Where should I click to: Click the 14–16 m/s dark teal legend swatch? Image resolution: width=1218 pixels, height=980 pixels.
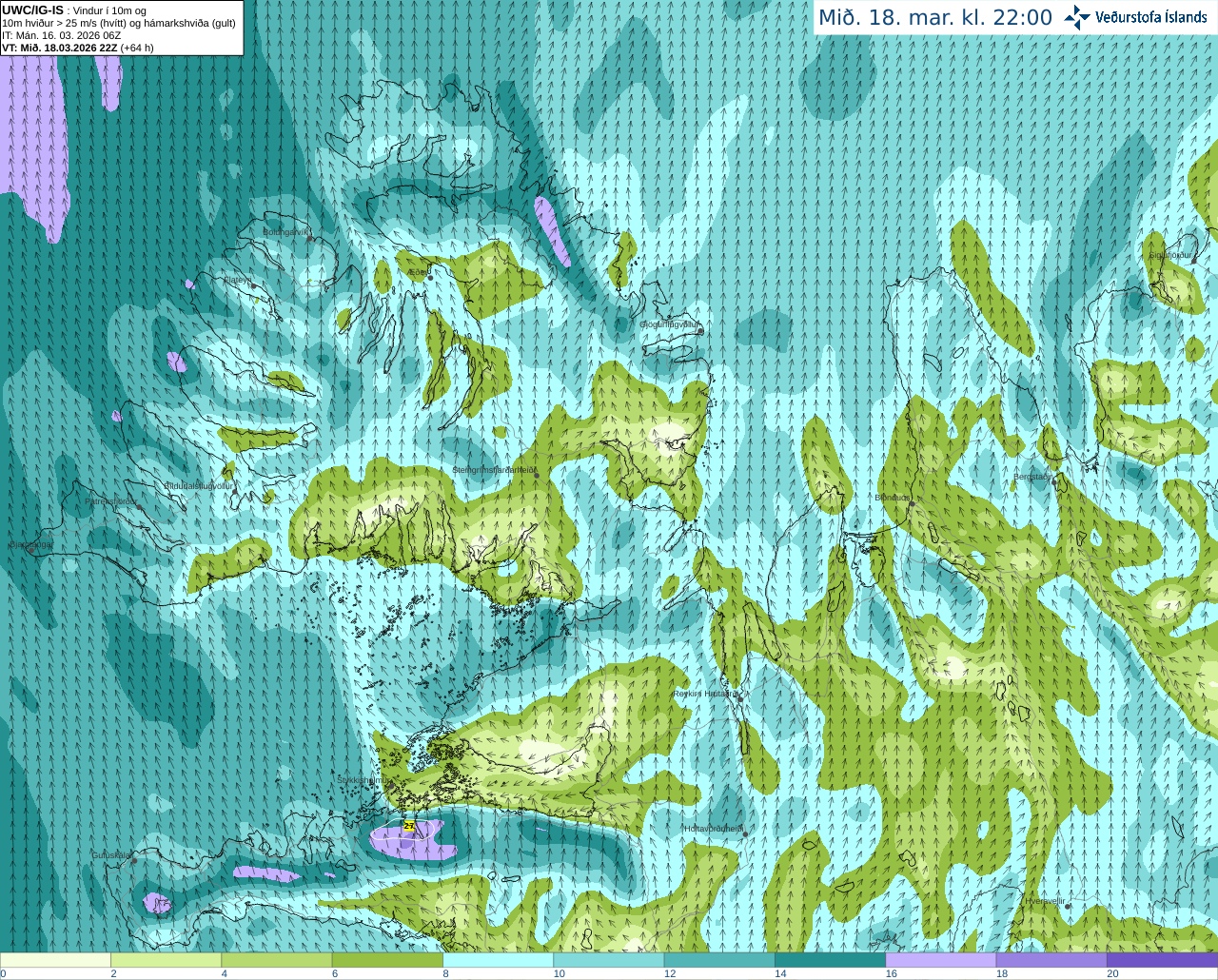click(830, 960)
